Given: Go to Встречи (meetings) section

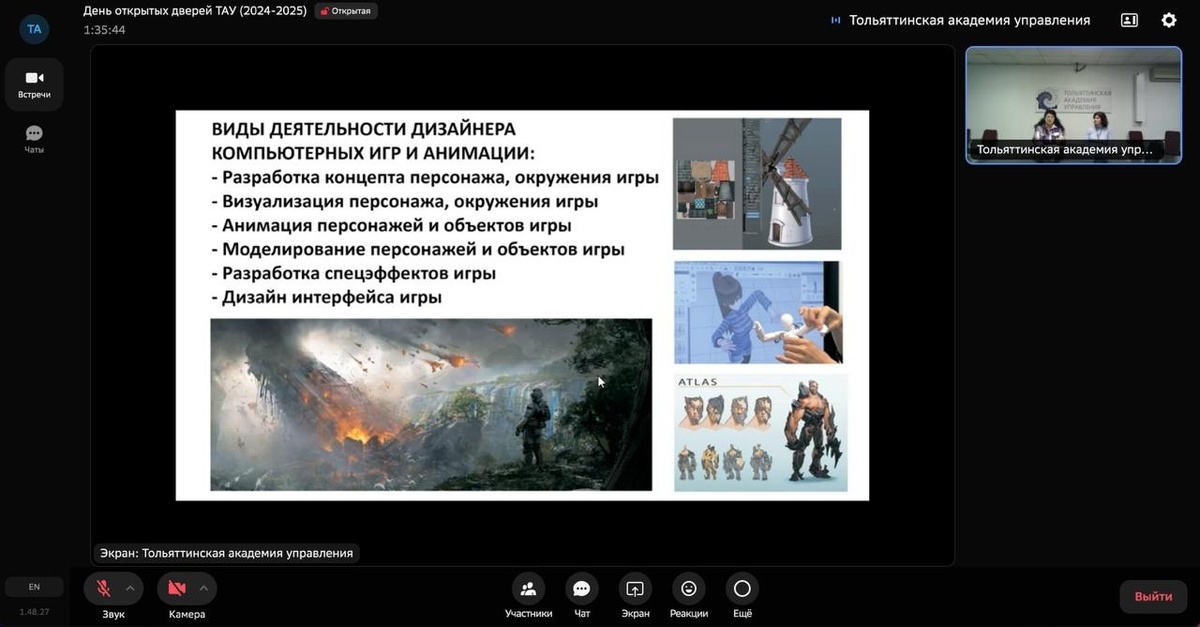Looking at the screenshot, I should 34,85.
